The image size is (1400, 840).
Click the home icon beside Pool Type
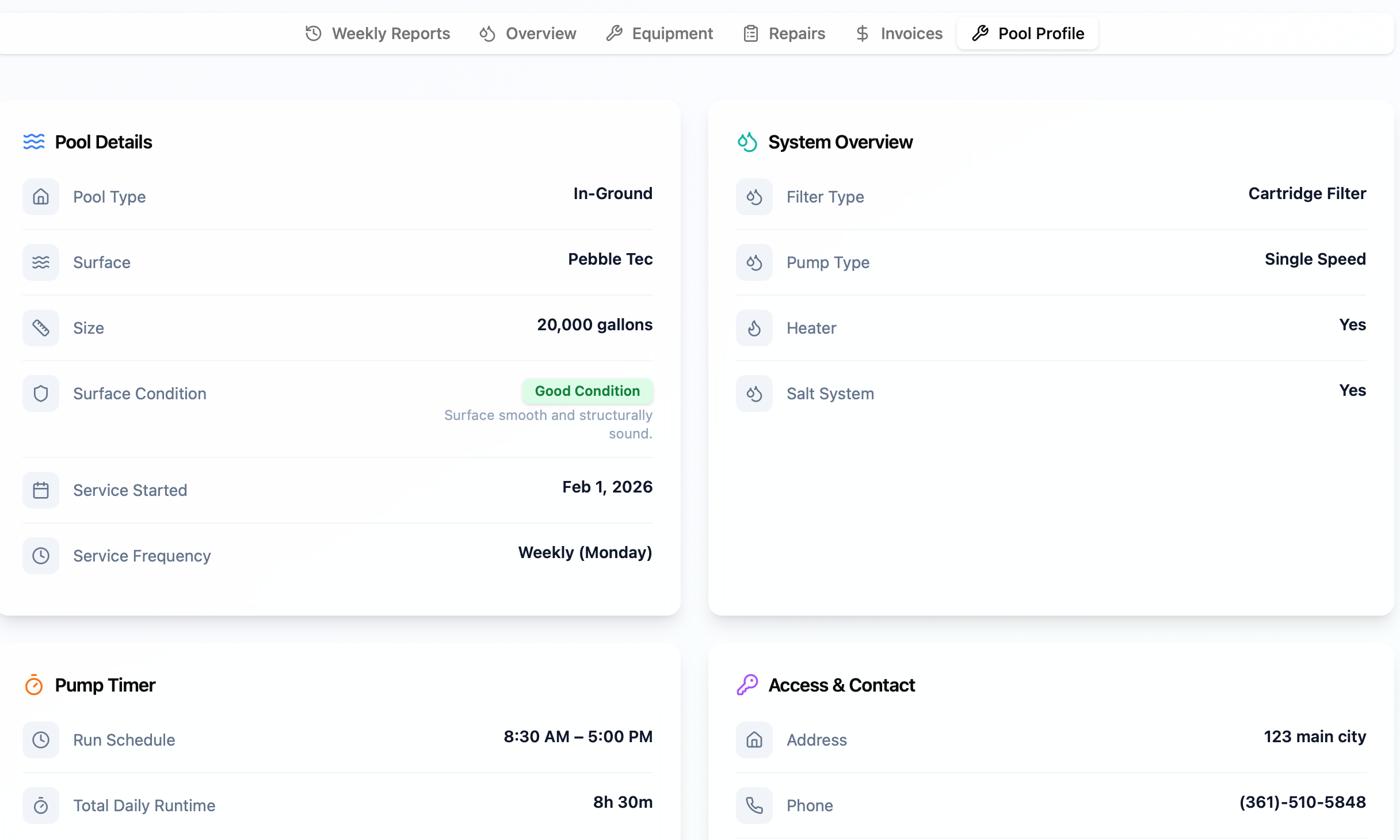click(x=41, y=197)
